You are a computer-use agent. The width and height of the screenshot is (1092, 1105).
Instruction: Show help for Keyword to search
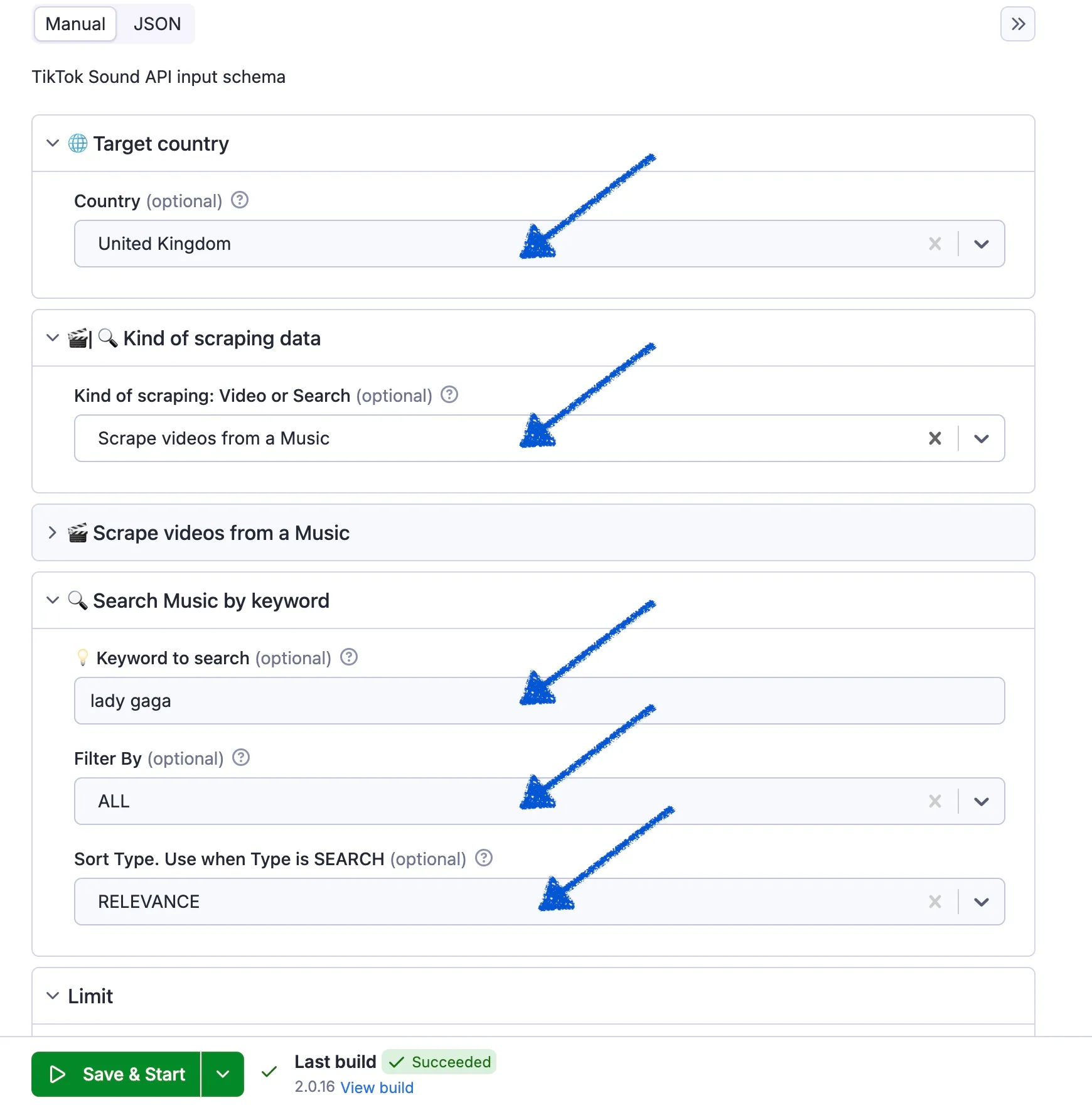point(349,657)
